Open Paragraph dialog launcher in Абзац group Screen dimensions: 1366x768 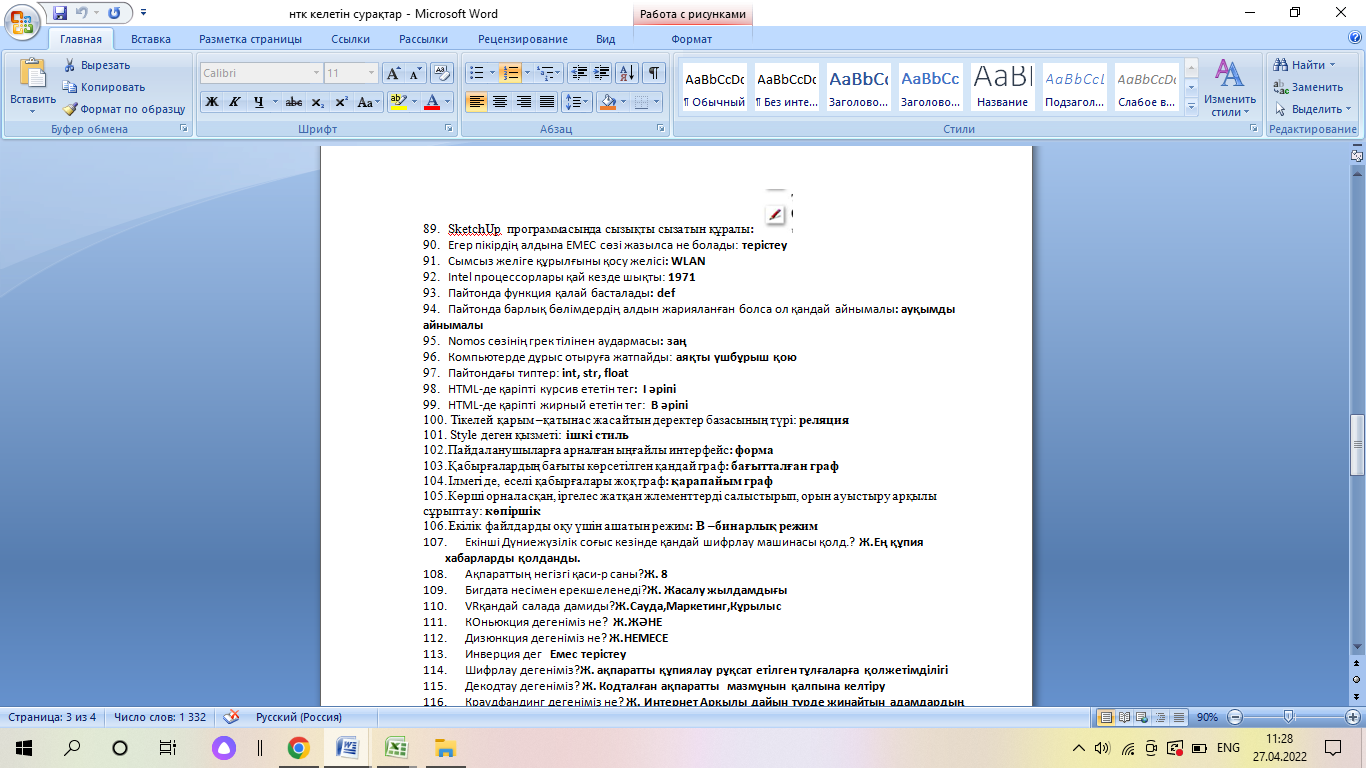click(661, 129)
